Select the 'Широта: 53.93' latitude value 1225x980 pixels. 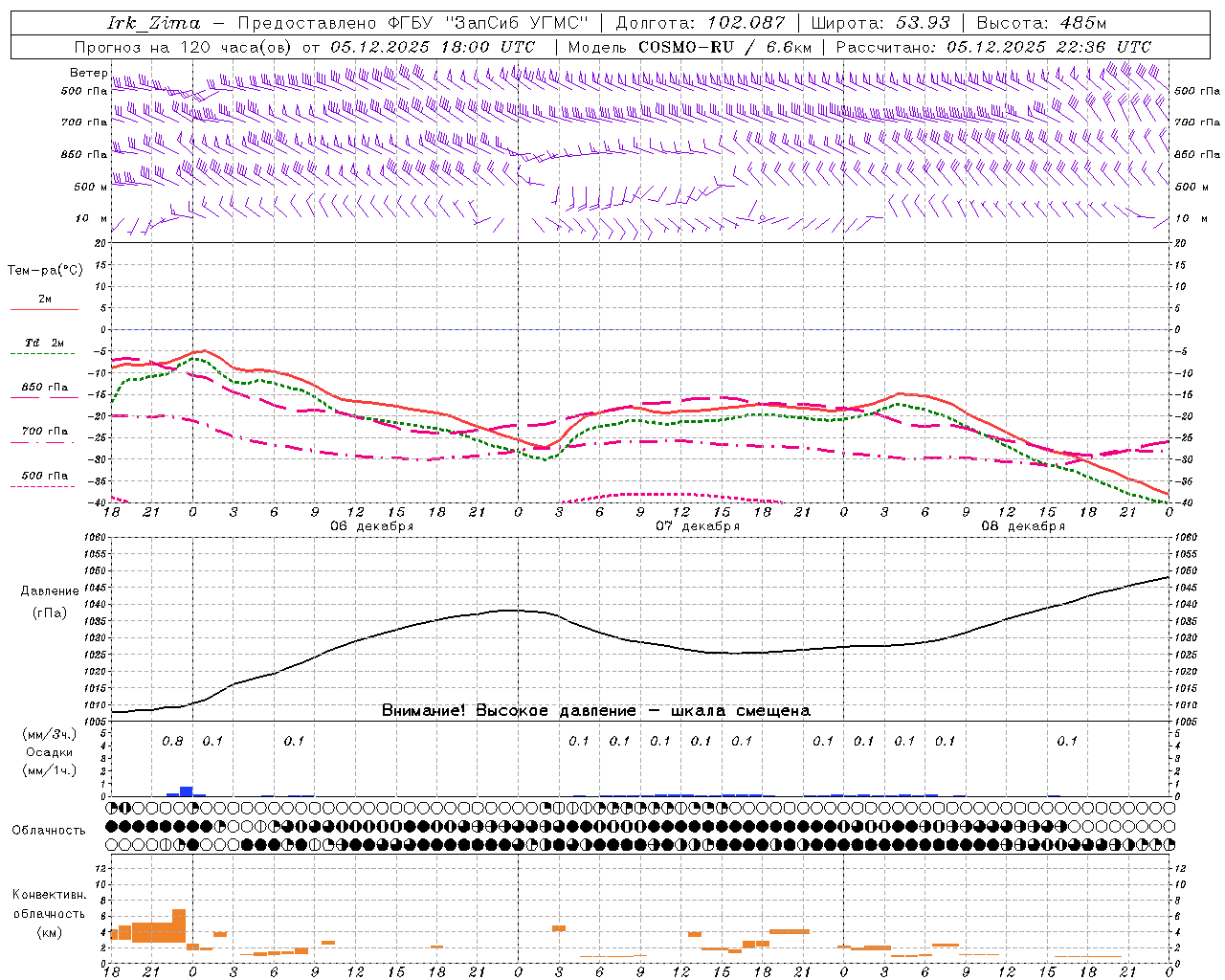tap(880, 23)
